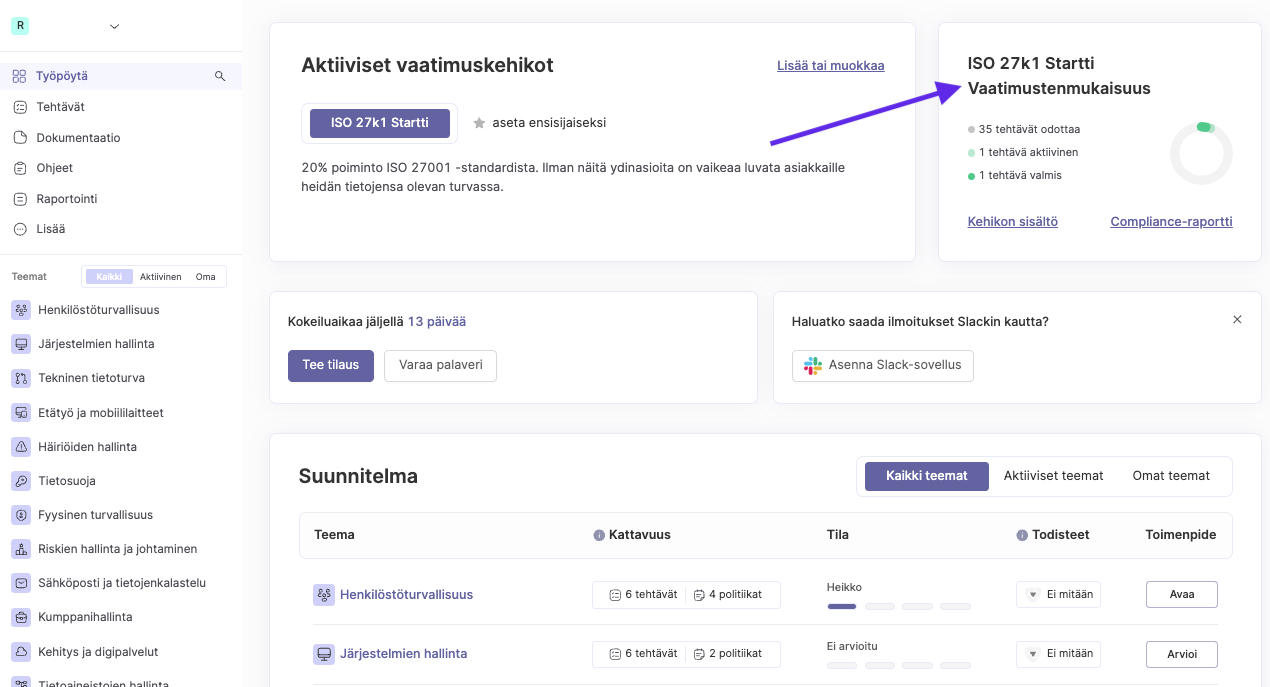Click the Järjestelmien hallinta table row icon
Screen dimensions: 1270x687
coord(324,654)
